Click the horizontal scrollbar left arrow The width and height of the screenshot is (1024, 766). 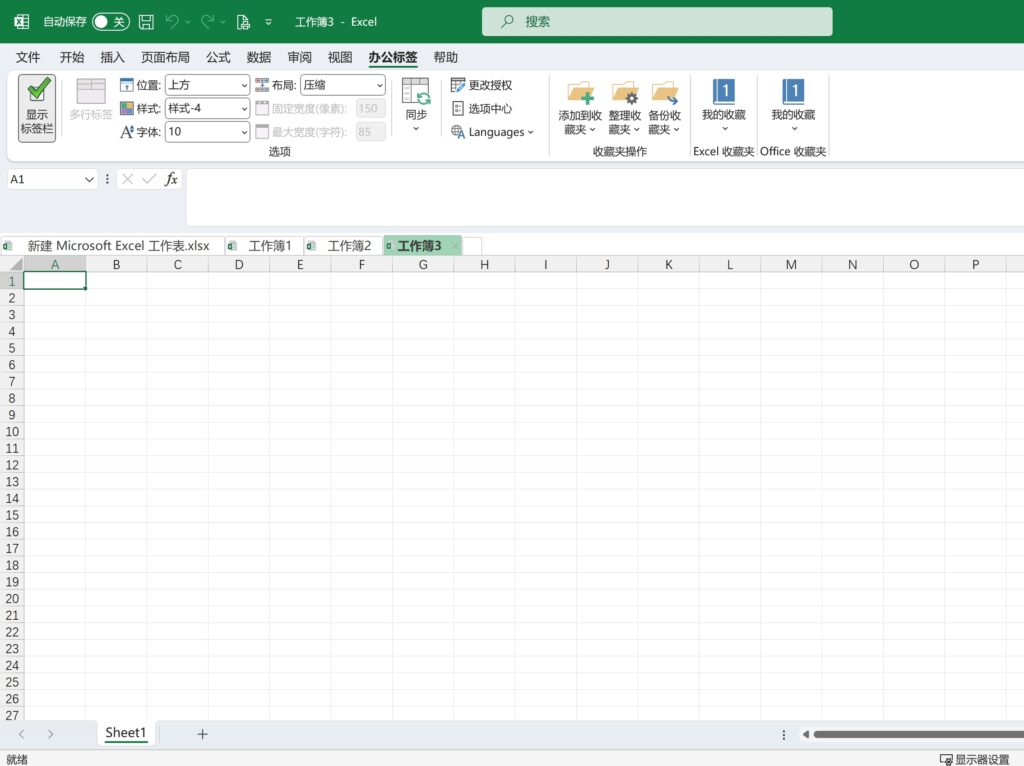click(806, 735)
